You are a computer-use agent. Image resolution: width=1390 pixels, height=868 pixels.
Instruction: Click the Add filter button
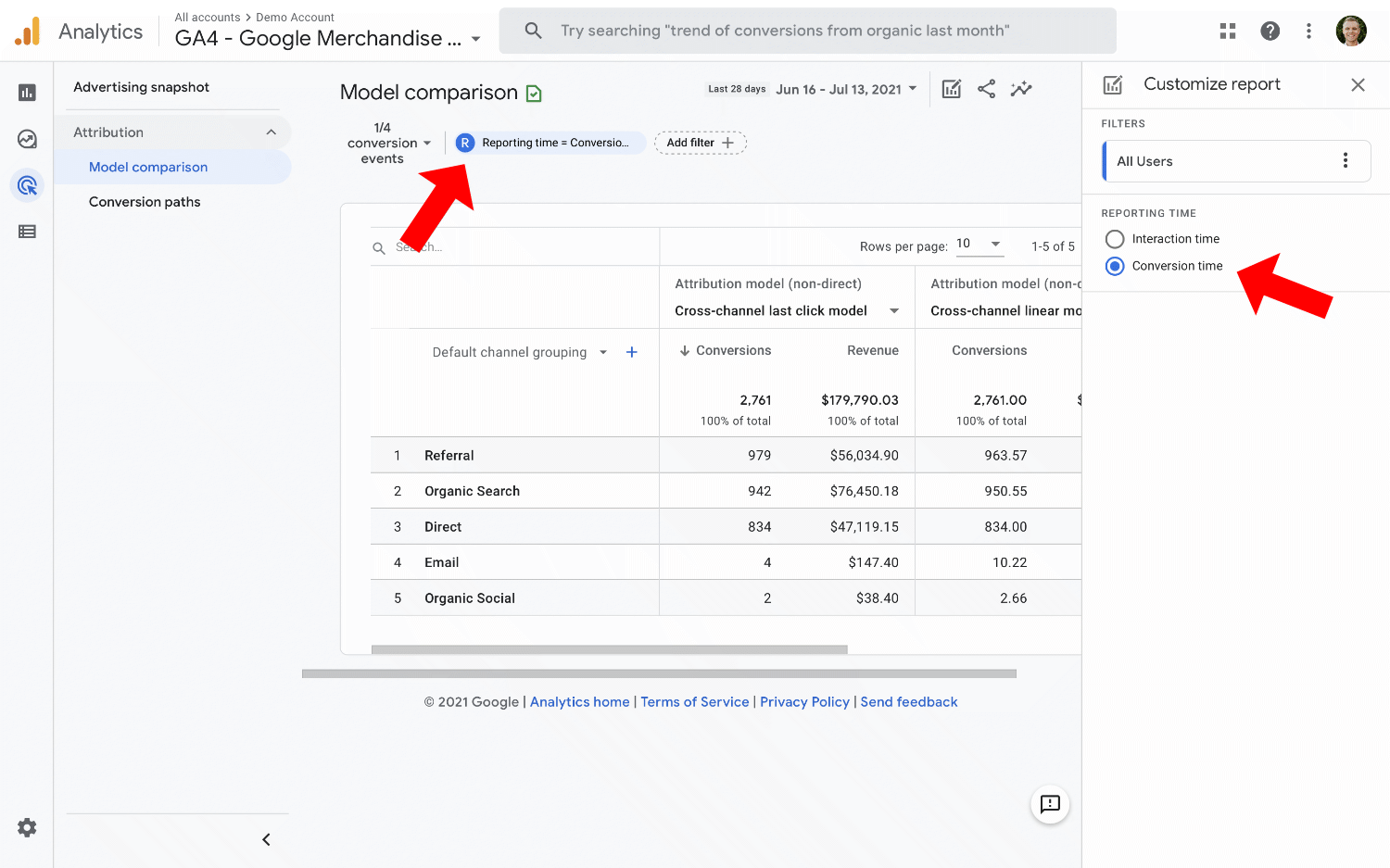tap(701, 143)
